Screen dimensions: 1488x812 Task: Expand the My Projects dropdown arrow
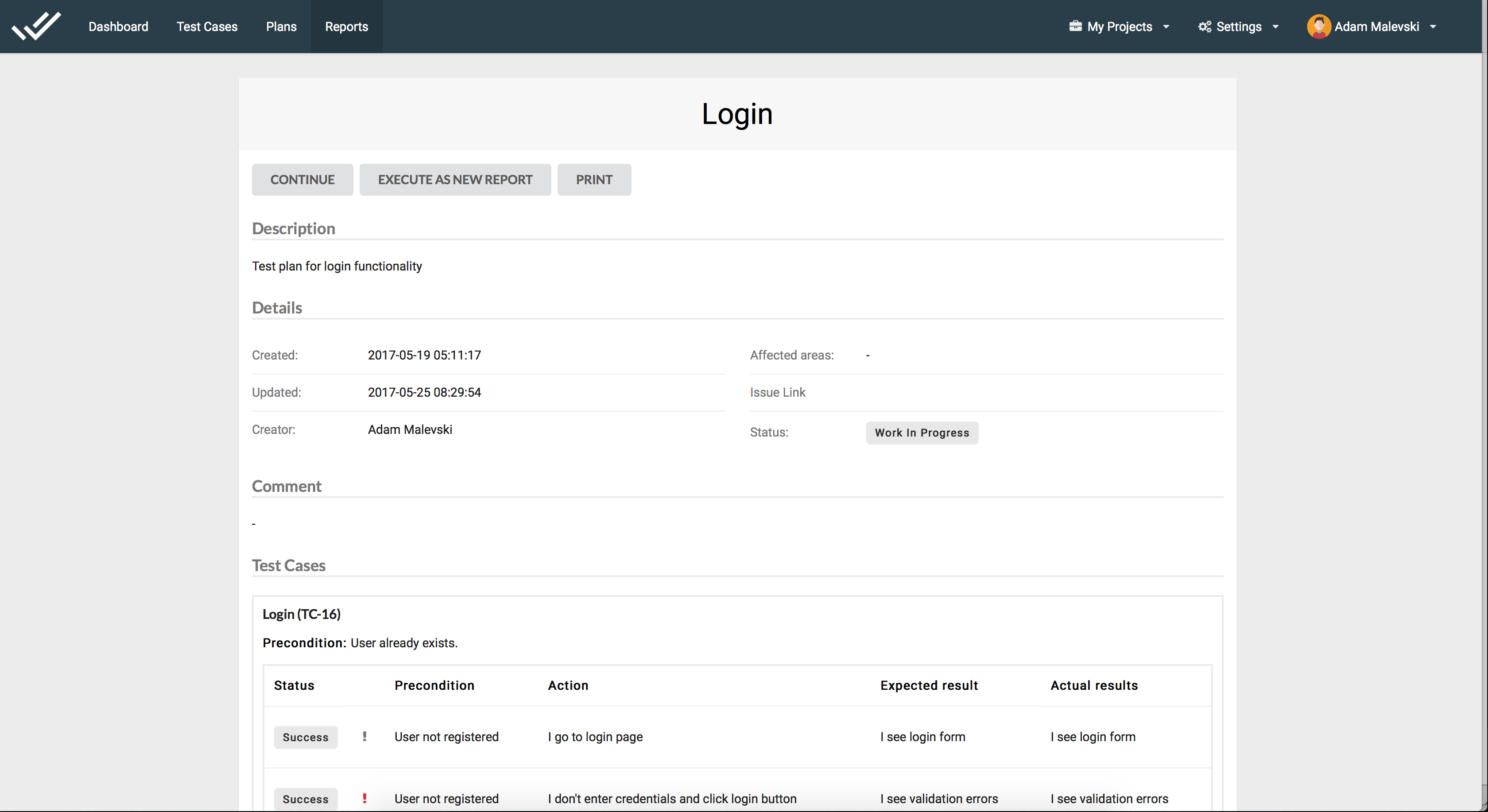point(1166,27)
